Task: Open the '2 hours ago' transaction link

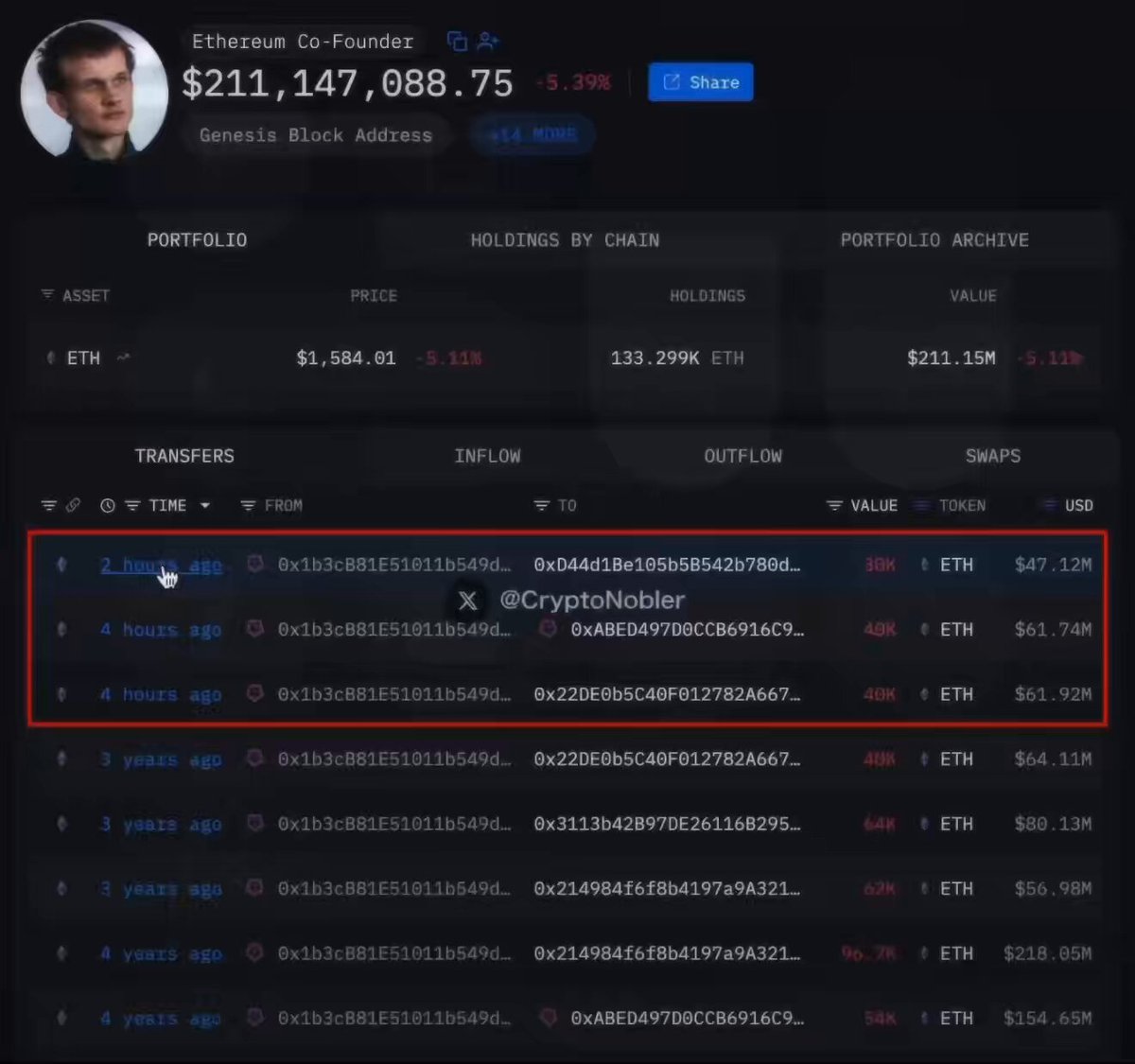Action: coord(161,566)
